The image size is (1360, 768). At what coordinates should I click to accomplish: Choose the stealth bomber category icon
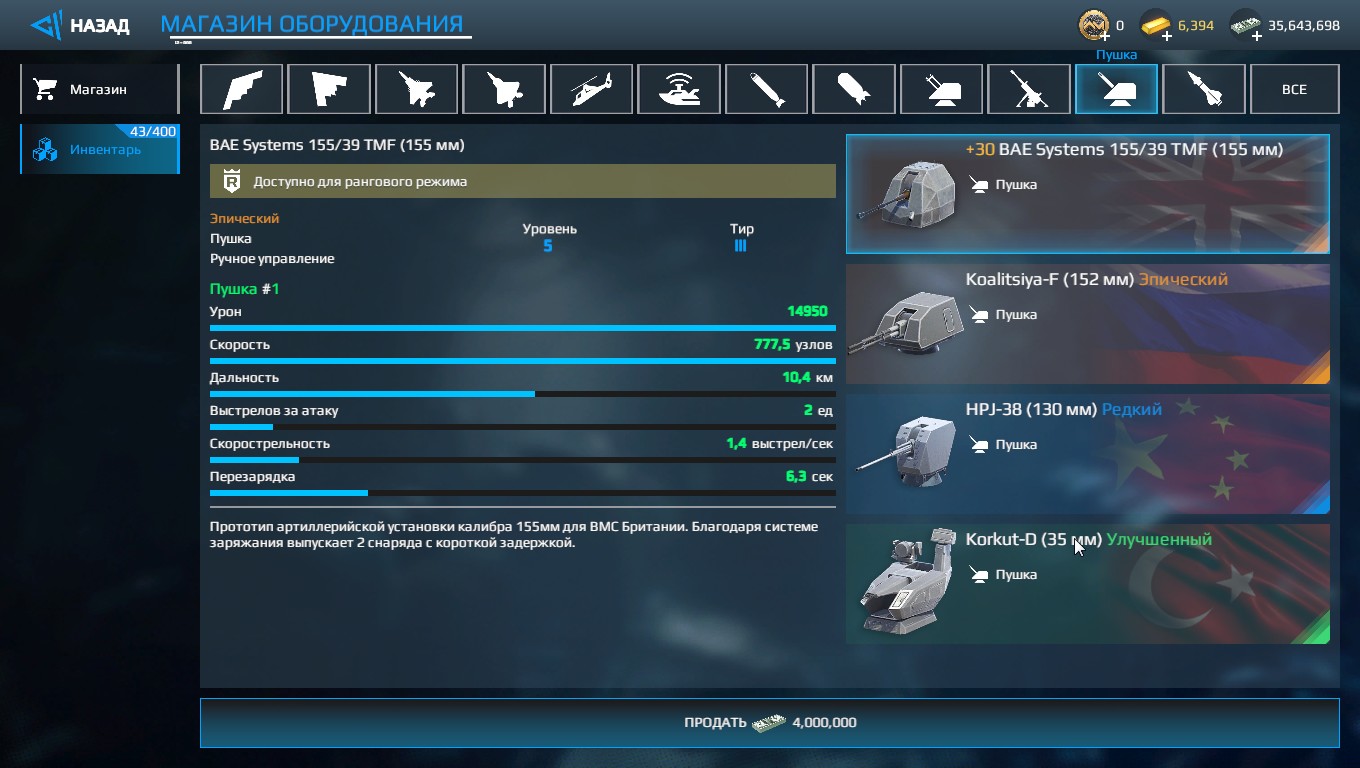coord(241,89)
